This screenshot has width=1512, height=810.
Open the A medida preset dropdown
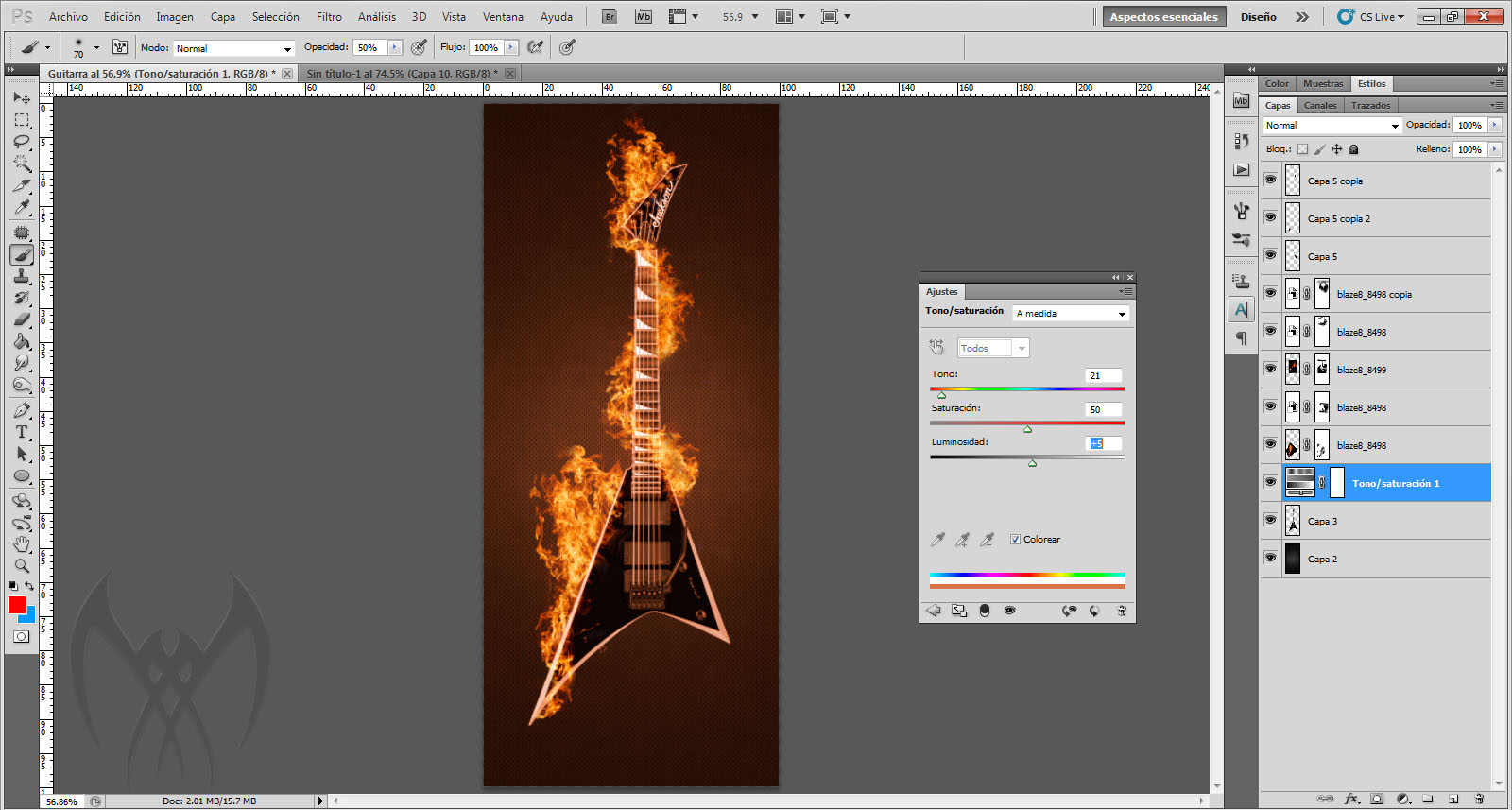click(1071, 314)
